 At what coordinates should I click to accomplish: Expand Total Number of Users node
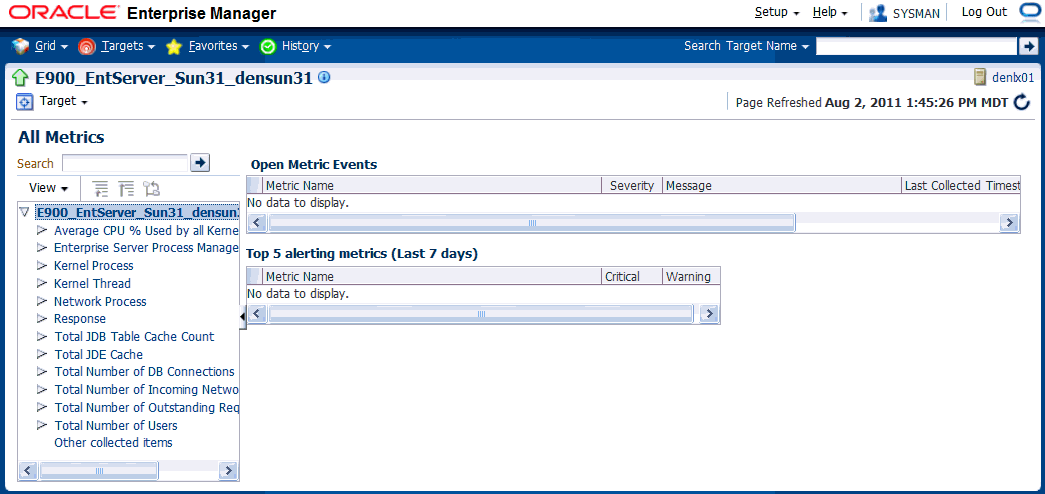42,425
